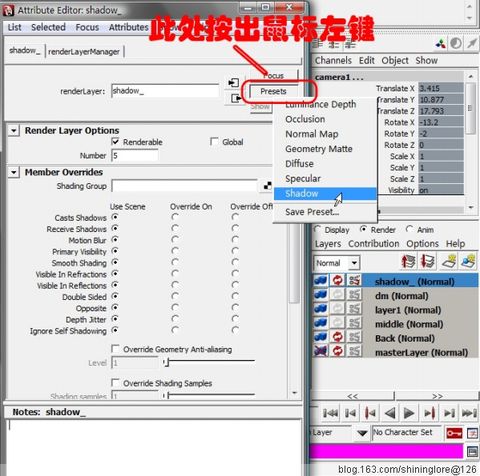This screenshot has height=476, width=480.
Task: Select the Anim layer radio button
Action: pos(410,229)
